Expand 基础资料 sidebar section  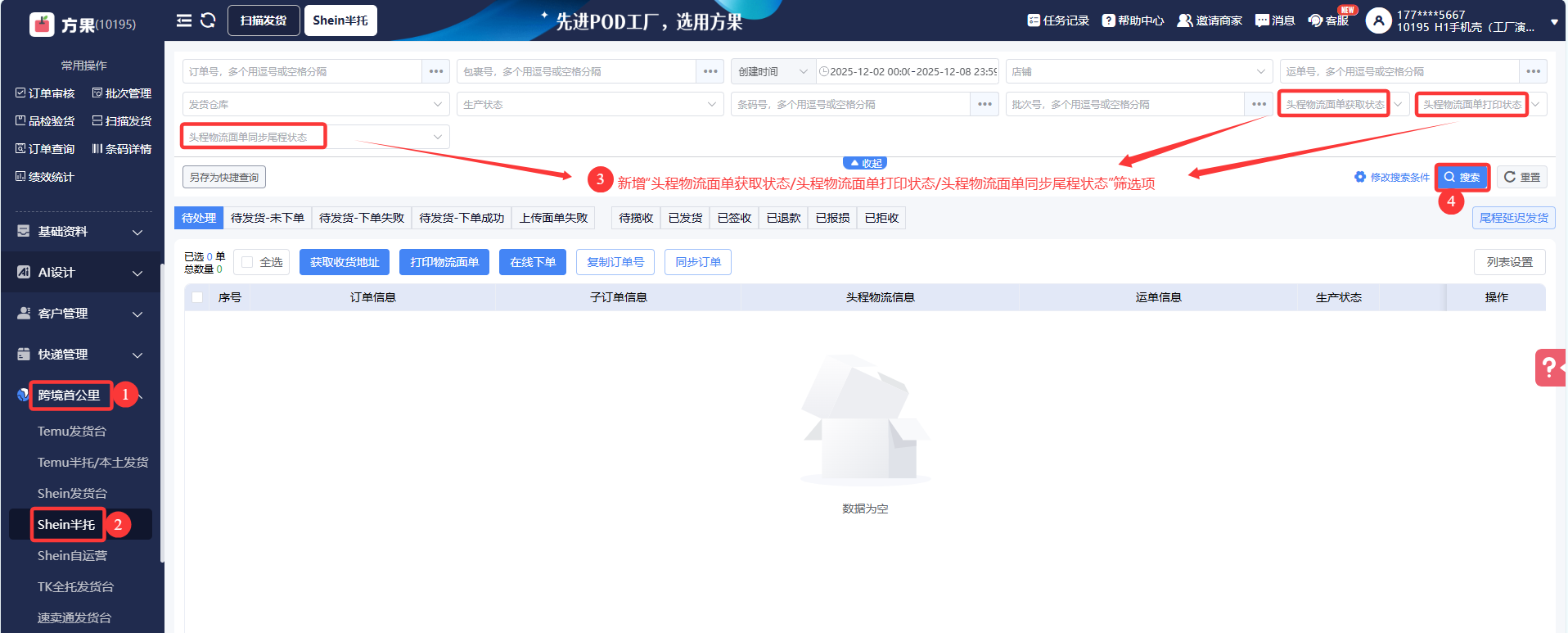80,232
